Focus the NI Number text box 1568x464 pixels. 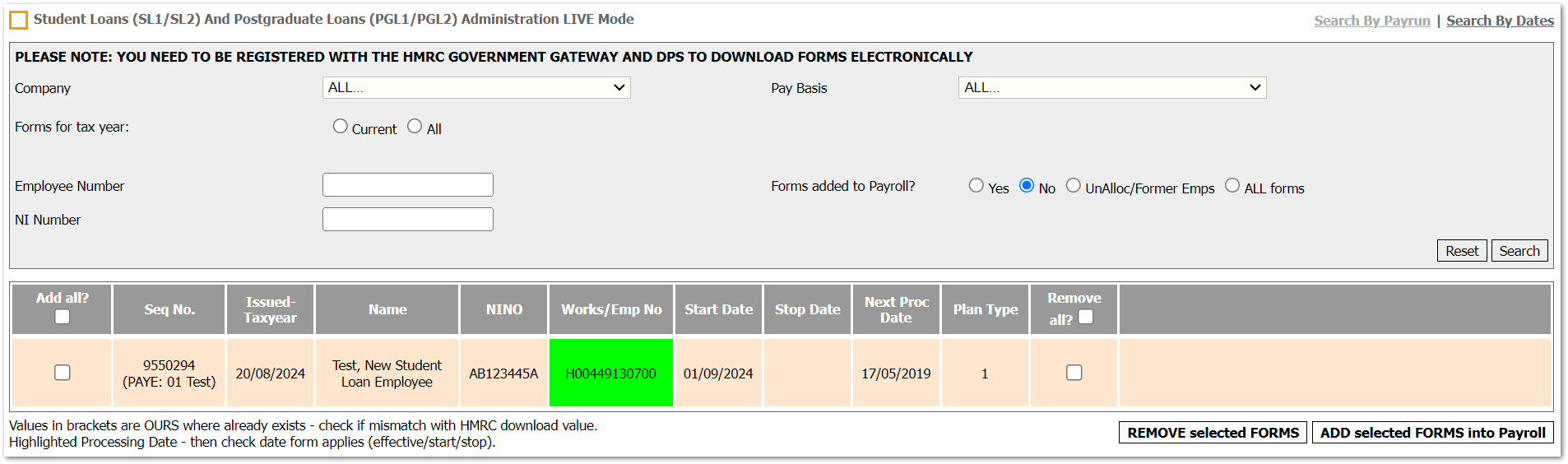point(407,220)
